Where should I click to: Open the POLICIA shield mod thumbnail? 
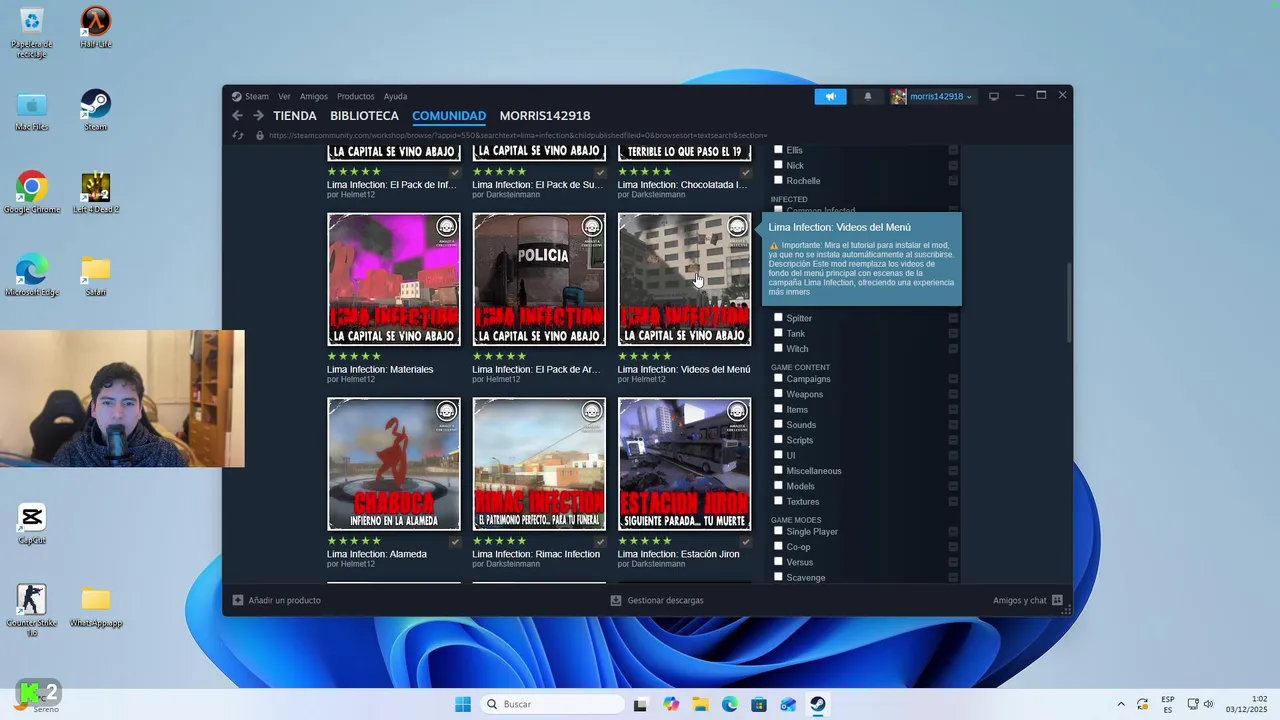pos(539,279)
